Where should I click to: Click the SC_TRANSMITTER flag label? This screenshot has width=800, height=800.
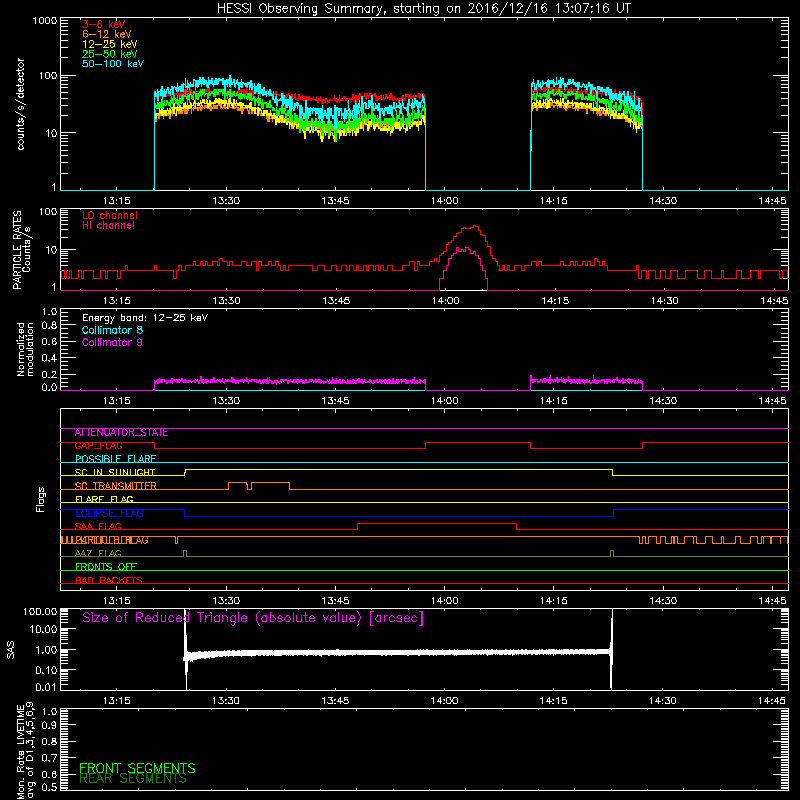pyautogui.click(x=115, y=486)
